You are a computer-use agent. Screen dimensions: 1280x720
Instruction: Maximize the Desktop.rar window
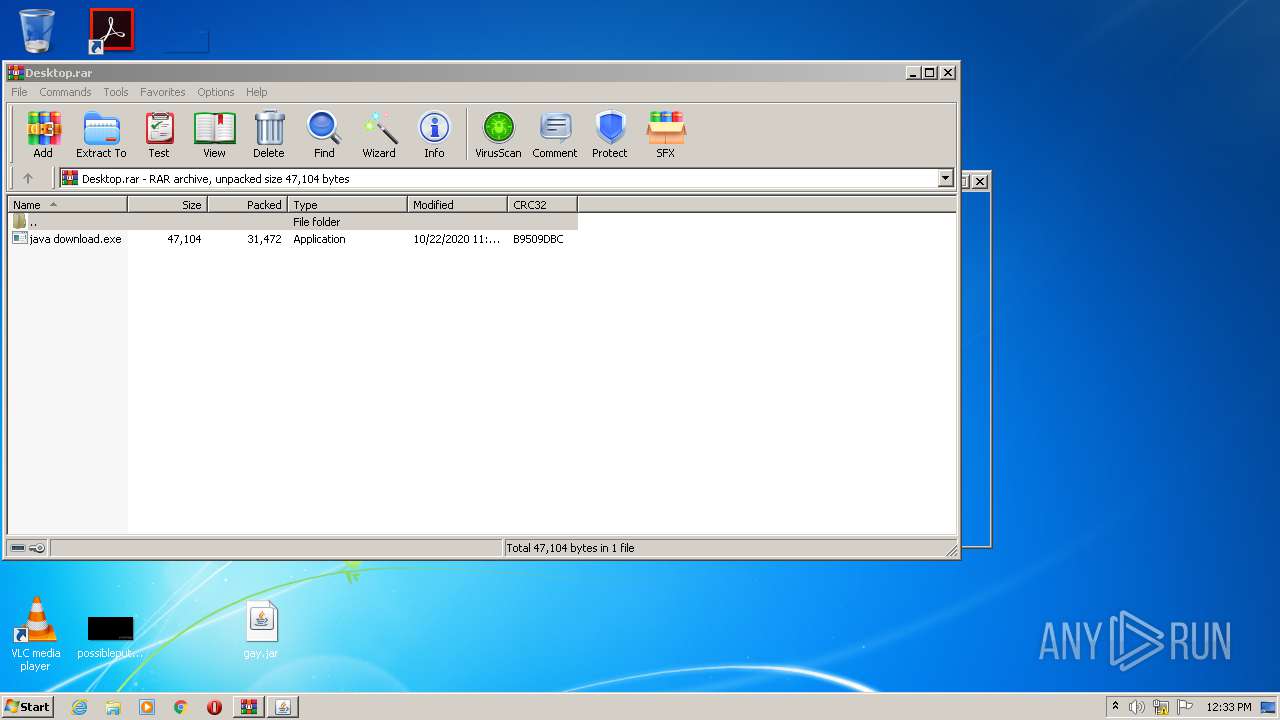(930, 73)
